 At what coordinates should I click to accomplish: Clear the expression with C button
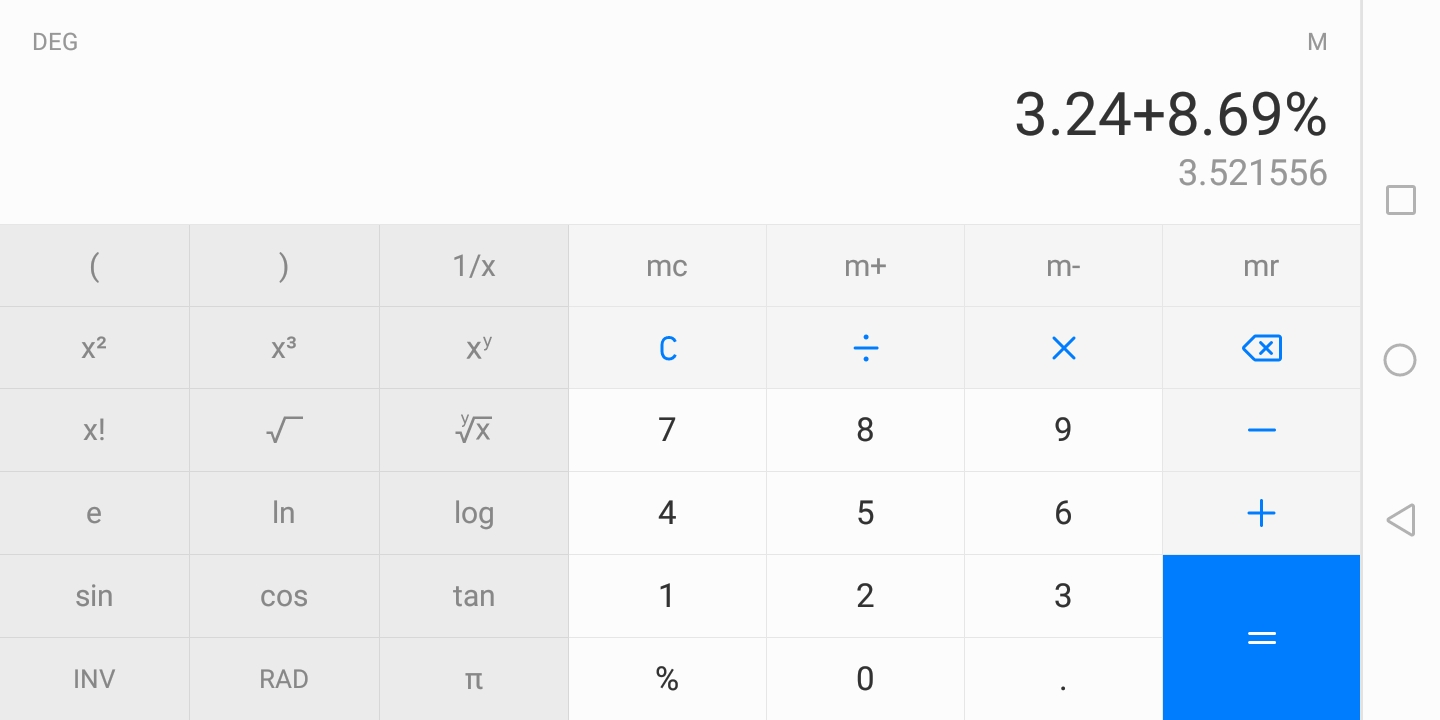[x=667, y=348]
